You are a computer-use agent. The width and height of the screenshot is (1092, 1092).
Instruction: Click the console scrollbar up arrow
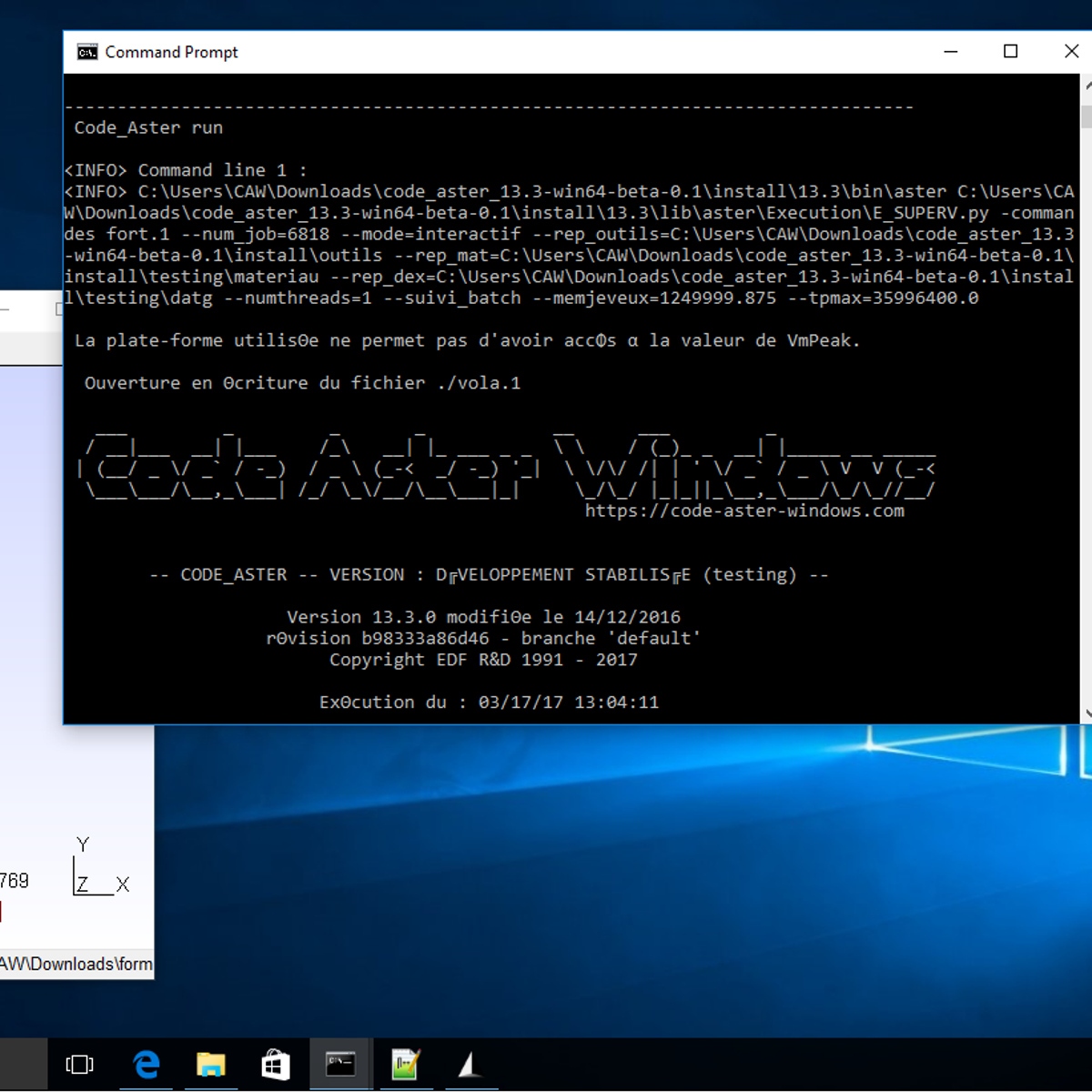point(1087,86)
